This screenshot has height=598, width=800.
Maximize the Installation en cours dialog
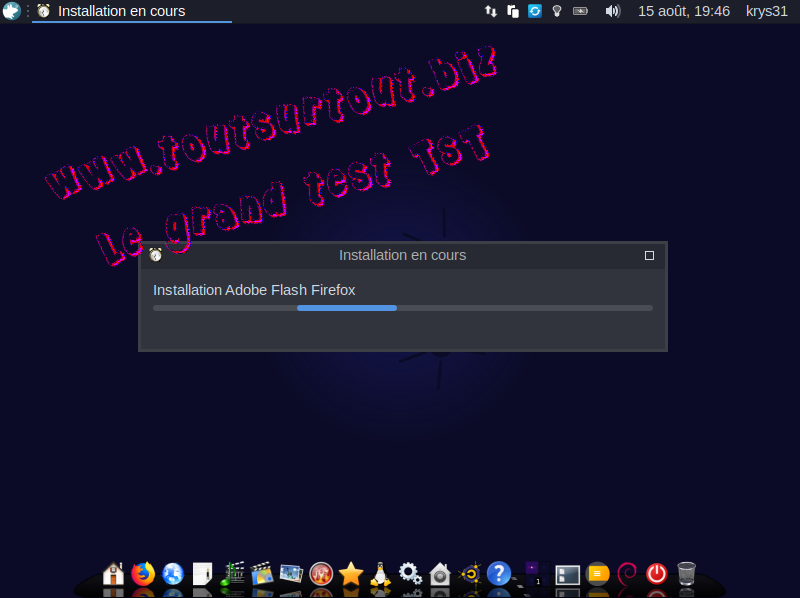click(649, 255)
